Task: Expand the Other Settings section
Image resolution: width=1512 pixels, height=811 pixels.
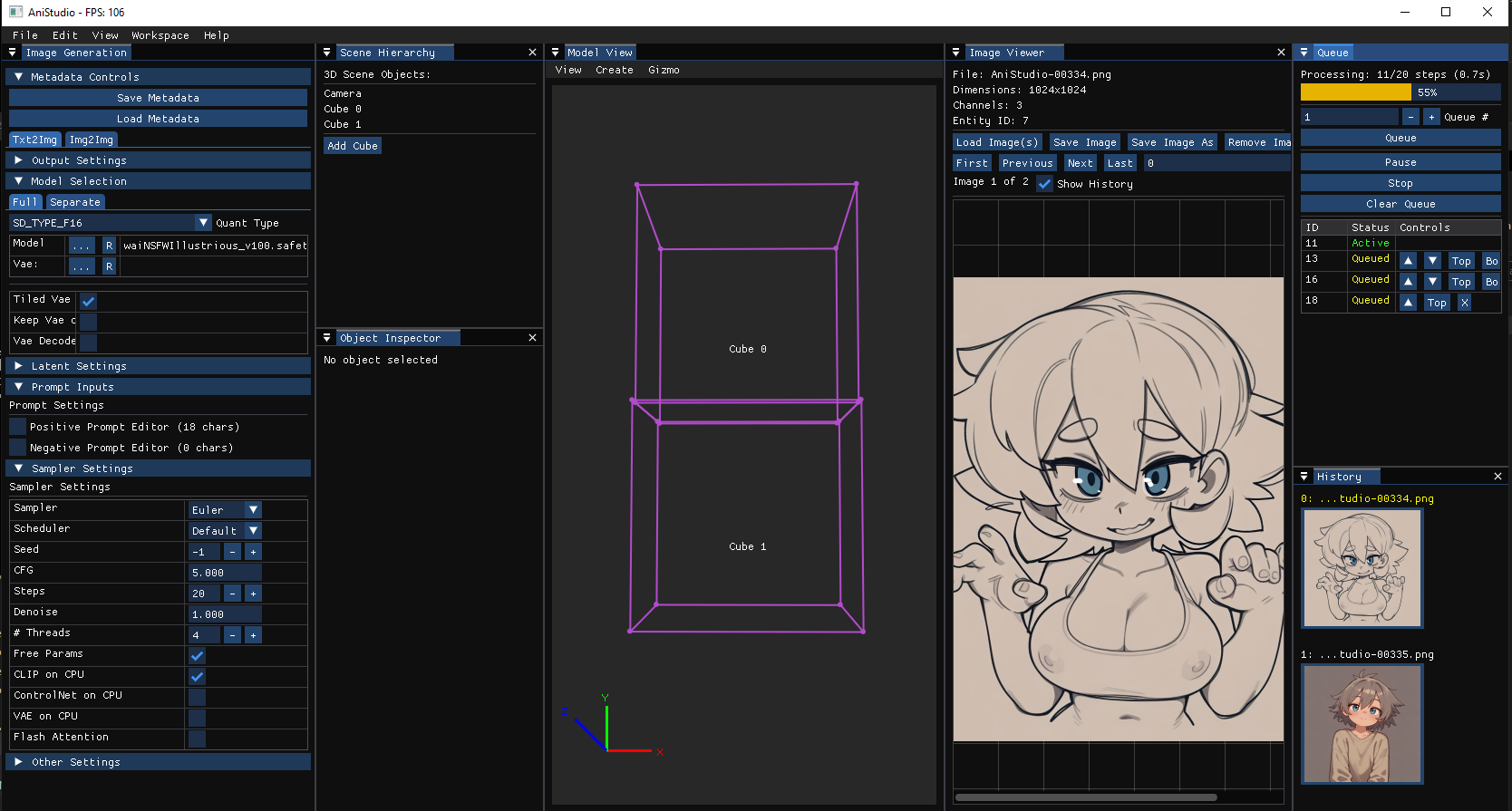Action: 159,762
